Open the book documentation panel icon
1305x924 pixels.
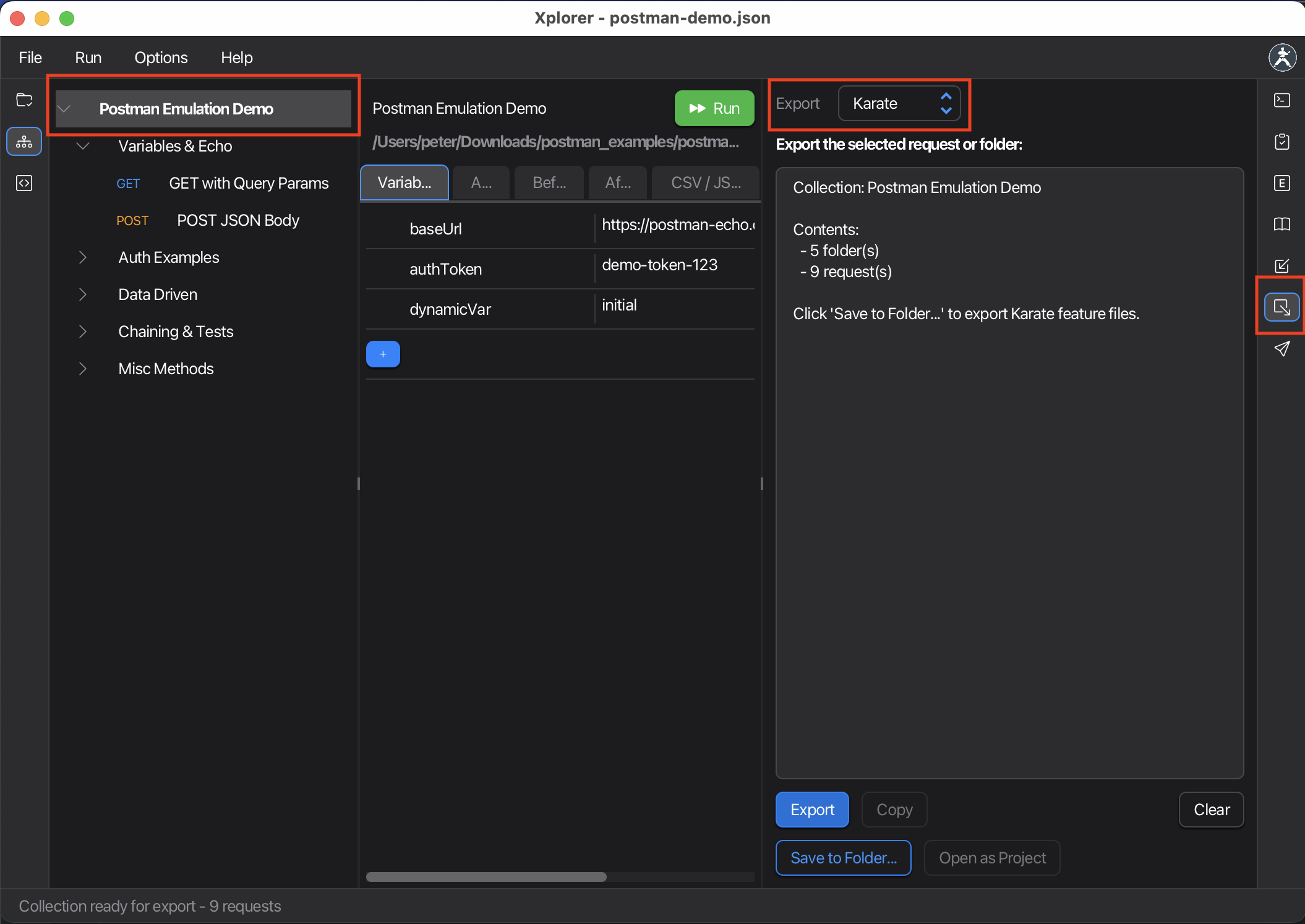(1281, 224)
